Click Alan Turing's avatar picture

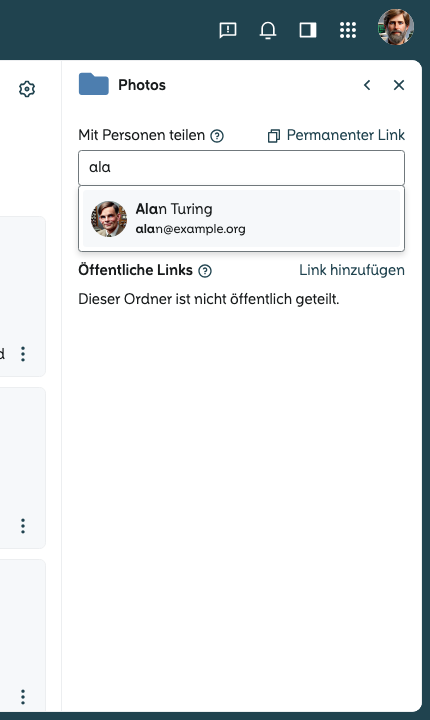click(109, 219)
